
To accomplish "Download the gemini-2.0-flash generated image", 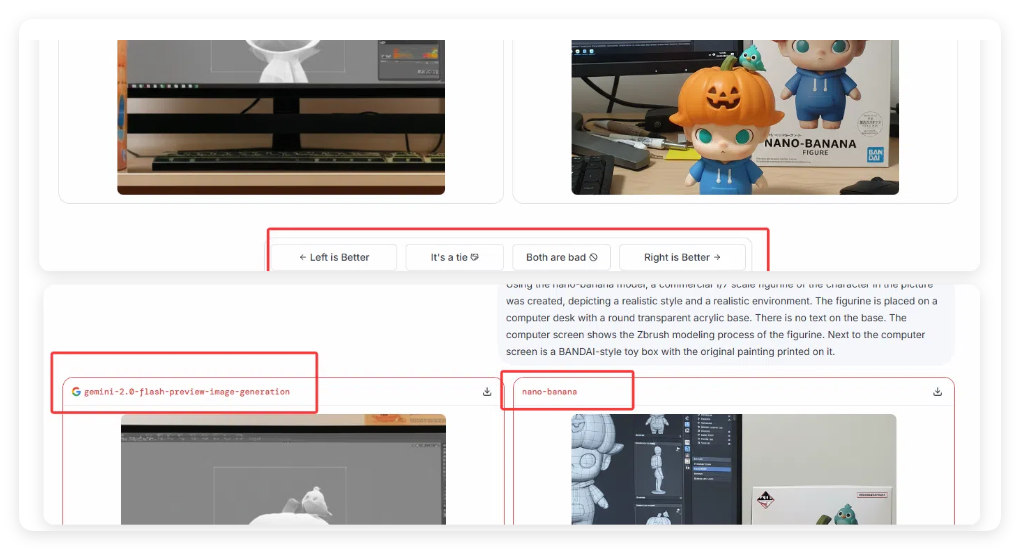I will click(x=487, y=392).
